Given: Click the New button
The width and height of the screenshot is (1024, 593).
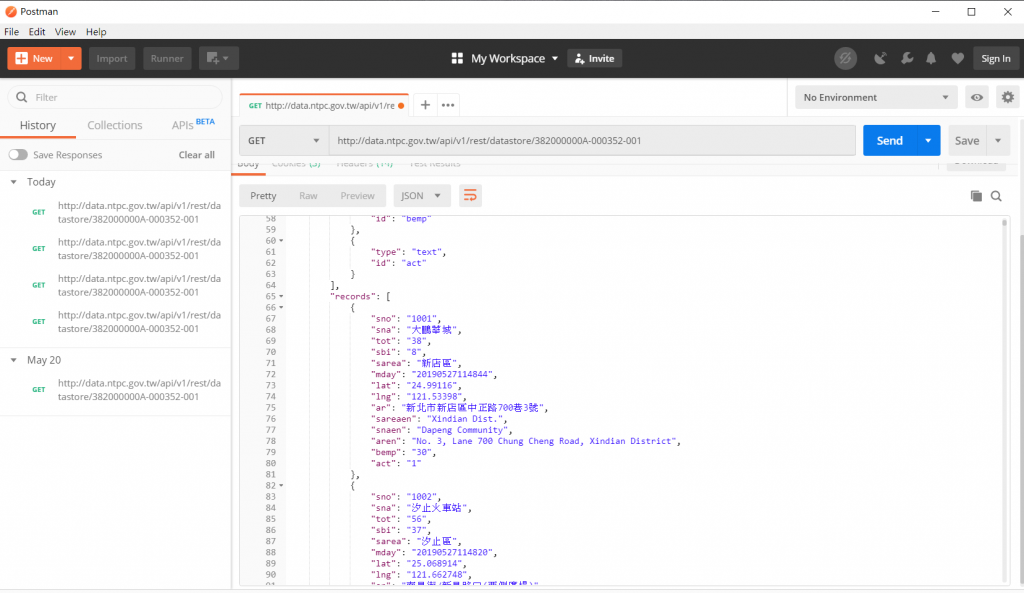Looking at the screenshot, I should [x=34, y=58].
